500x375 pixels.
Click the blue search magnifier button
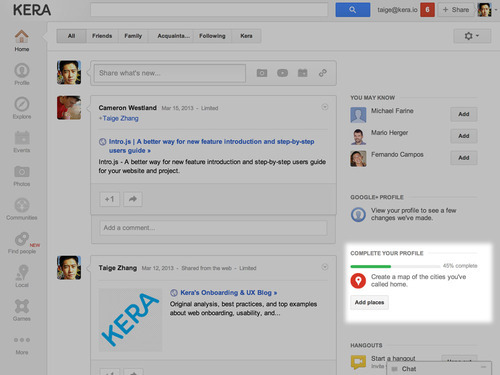pyautogui.click(x=353, y=10)
